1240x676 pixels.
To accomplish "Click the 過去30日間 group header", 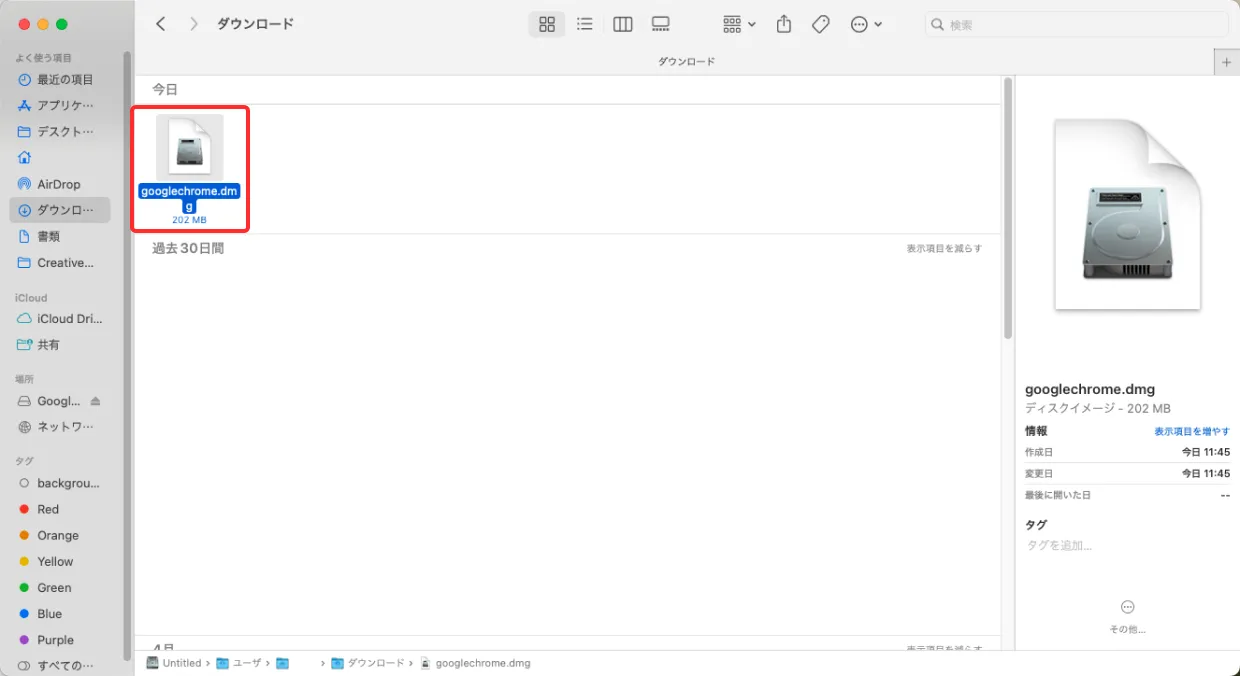I will pyautogui.click(x=188, y=248).
